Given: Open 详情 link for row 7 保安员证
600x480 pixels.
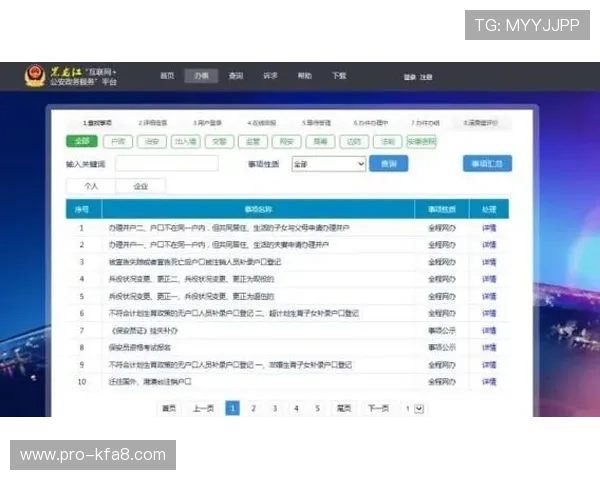Looking at the screenshot, I should pos(489,330).
